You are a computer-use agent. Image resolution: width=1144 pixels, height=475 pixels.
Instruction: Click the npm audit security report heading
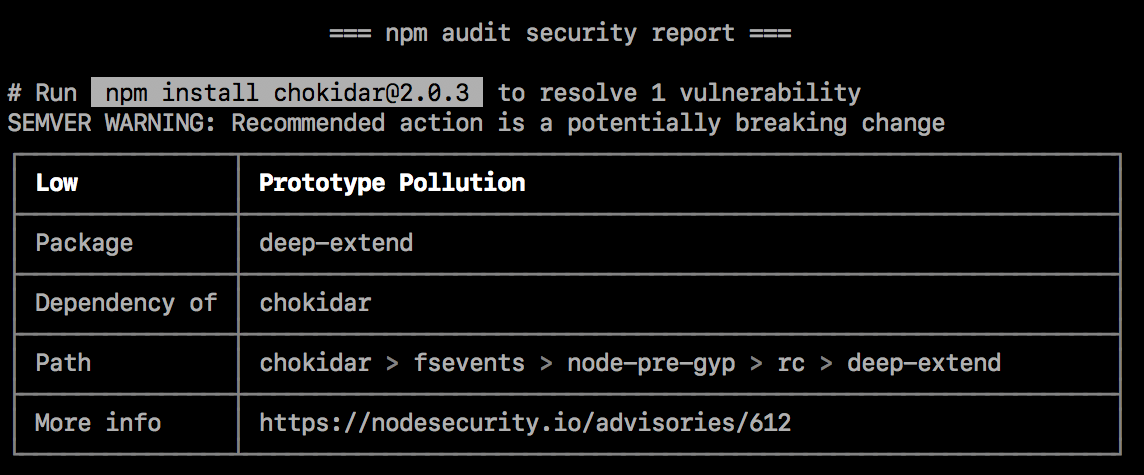[x=560, y=33]
